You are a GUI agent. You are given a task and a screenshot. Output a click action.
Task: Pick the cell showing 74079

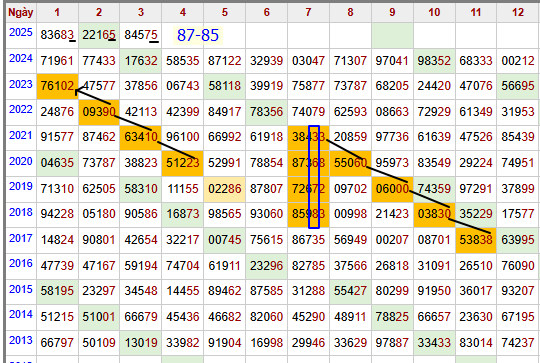(x=308, y=112)
